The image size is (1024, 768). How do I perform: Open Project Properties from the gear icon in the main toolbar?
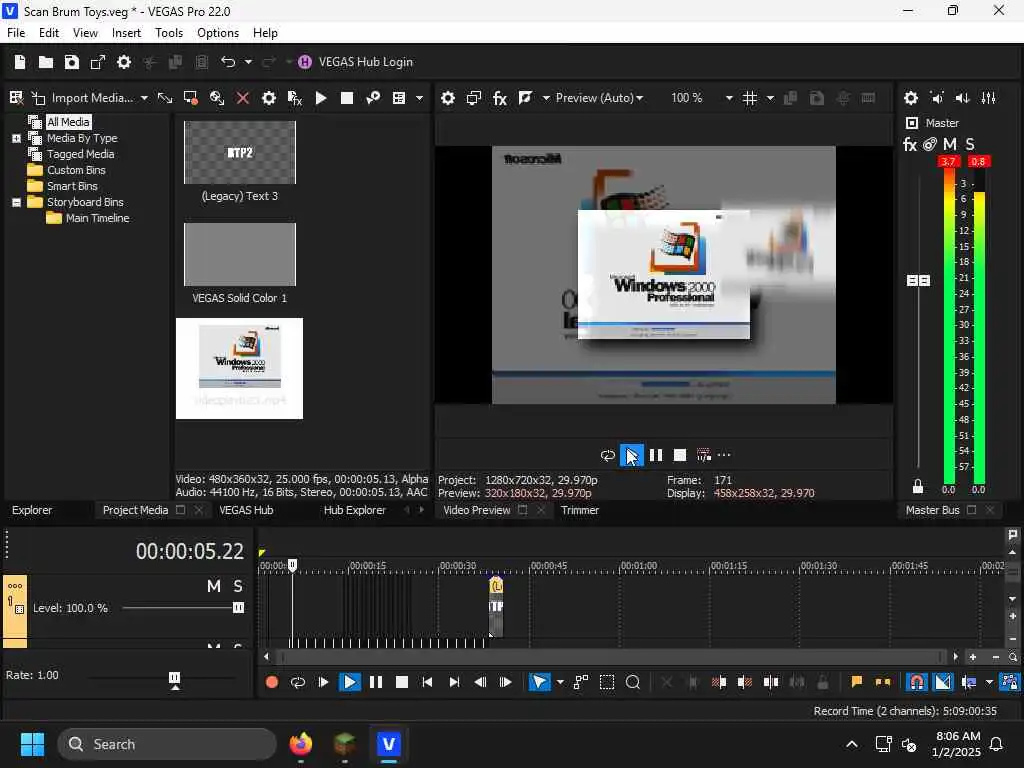tap(124, 62)
